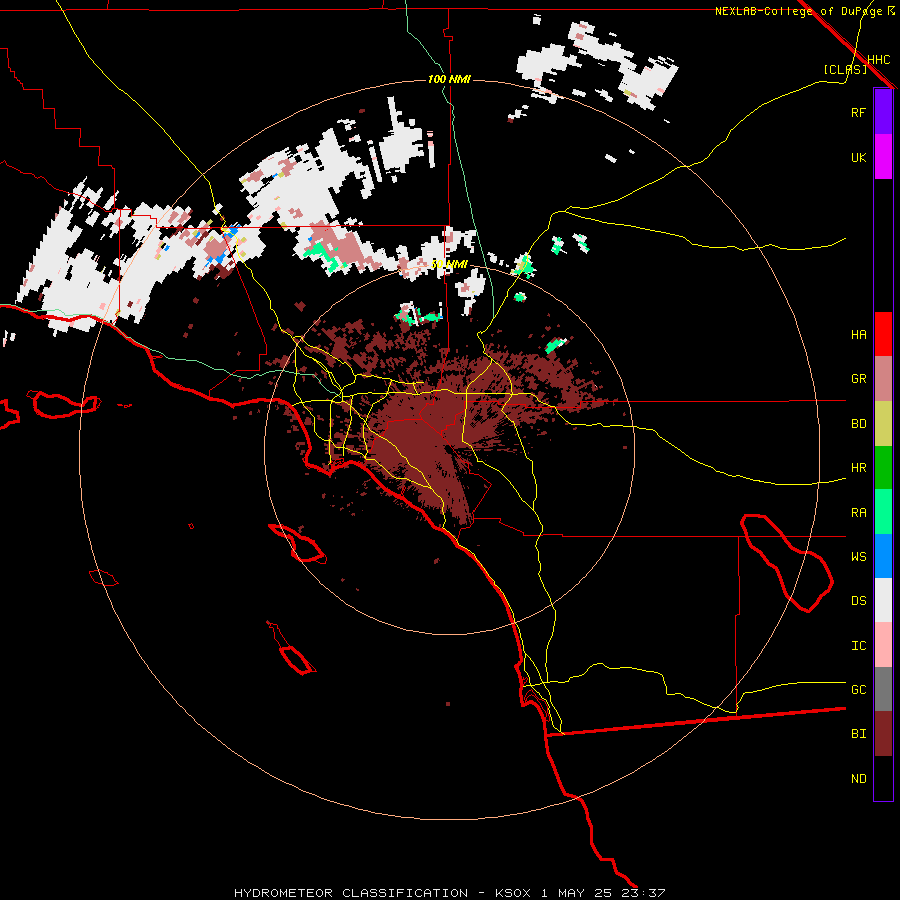Click the RF purple legend swatch

[883, 112]
